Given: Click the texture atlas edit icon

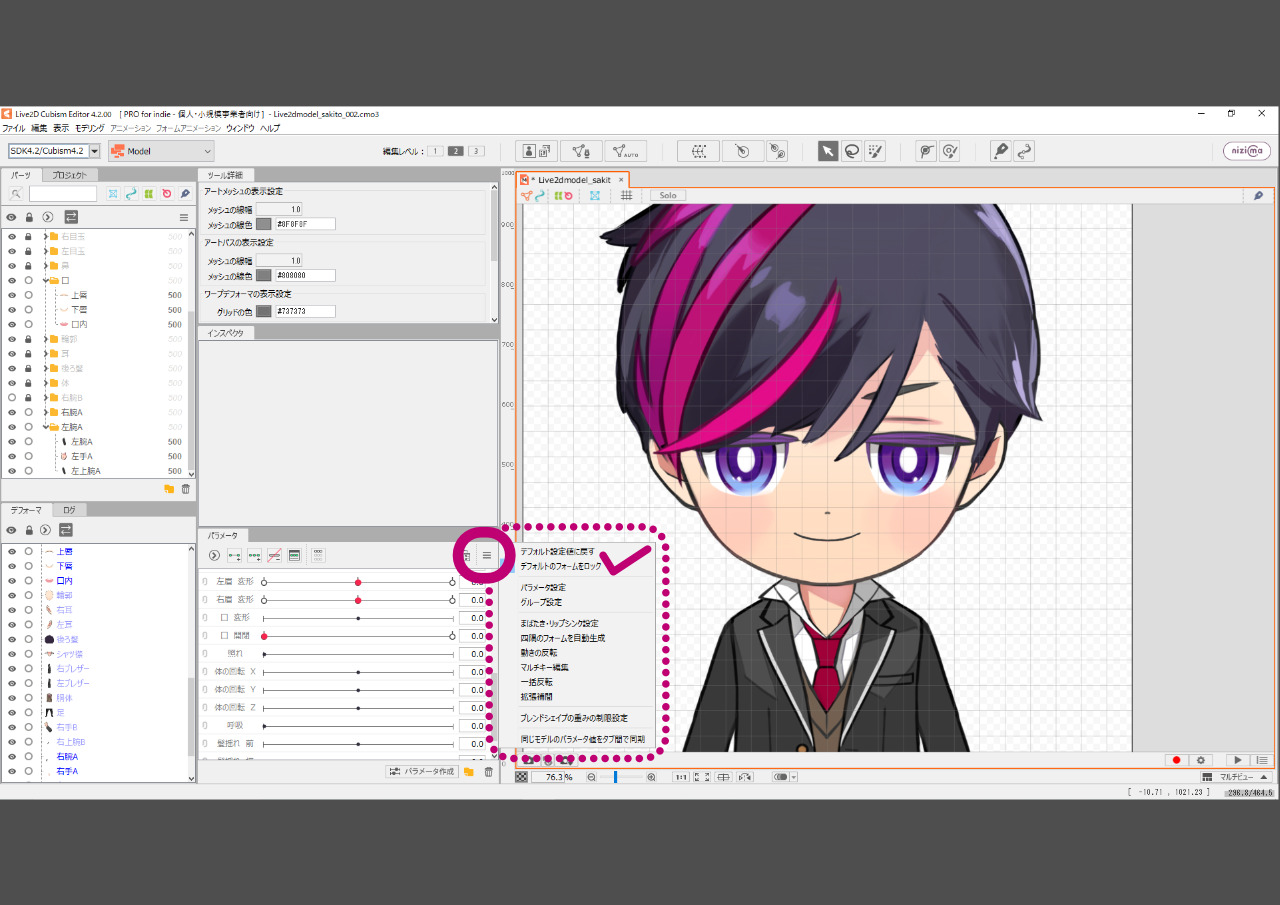Looking at the screenshot, I should click(x=537, y=151).
